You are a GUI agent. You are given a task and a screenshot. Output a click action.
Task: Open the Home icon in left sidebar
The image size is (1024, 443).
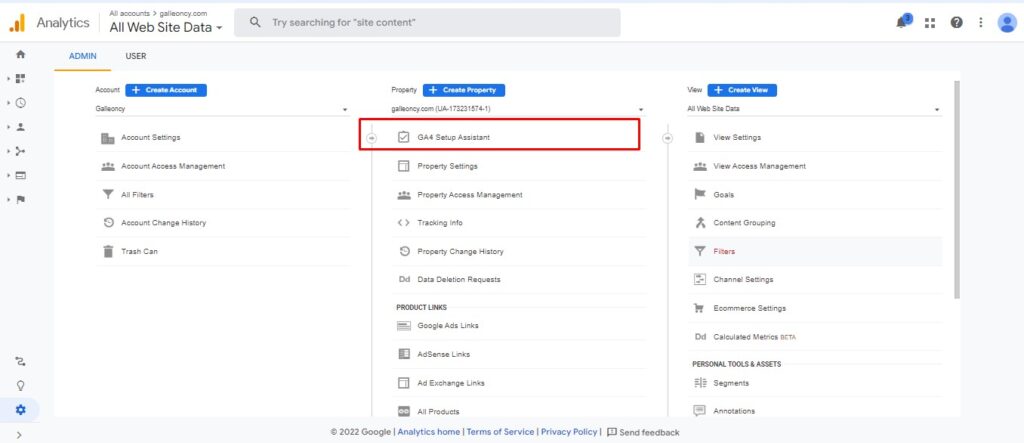(x=20, y=55)
